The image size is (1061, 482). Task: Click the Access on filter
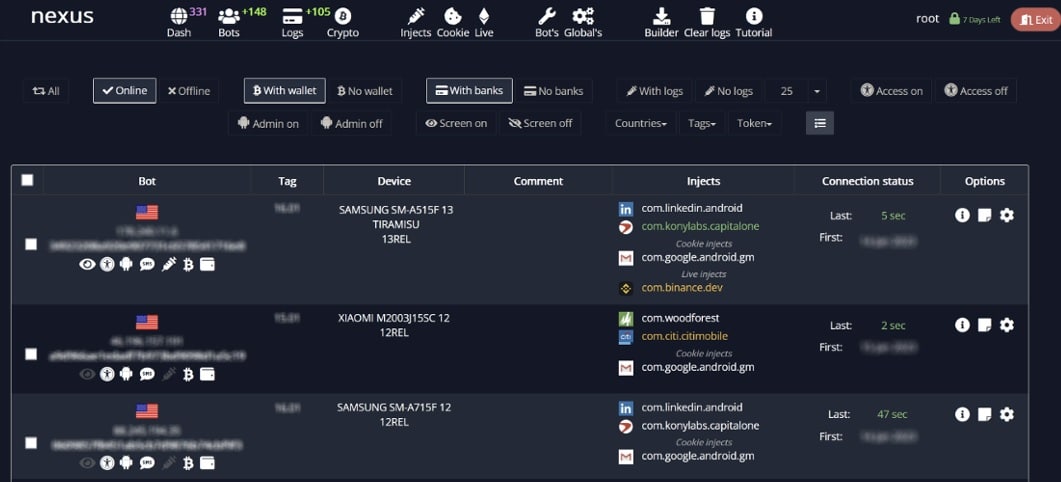(x=891, y=91)
